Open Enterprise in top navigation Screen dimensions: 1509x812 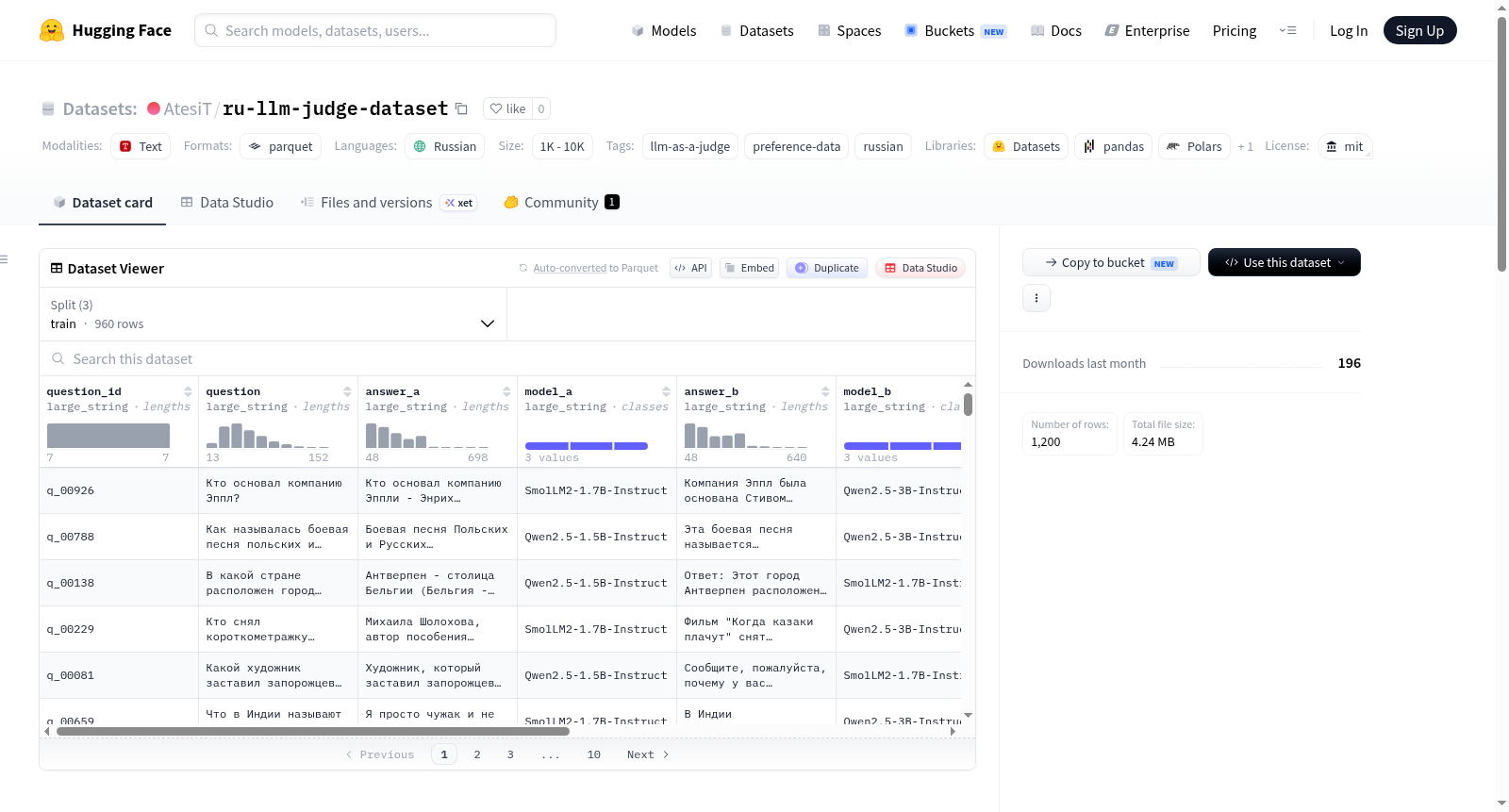coord(1147,30)
